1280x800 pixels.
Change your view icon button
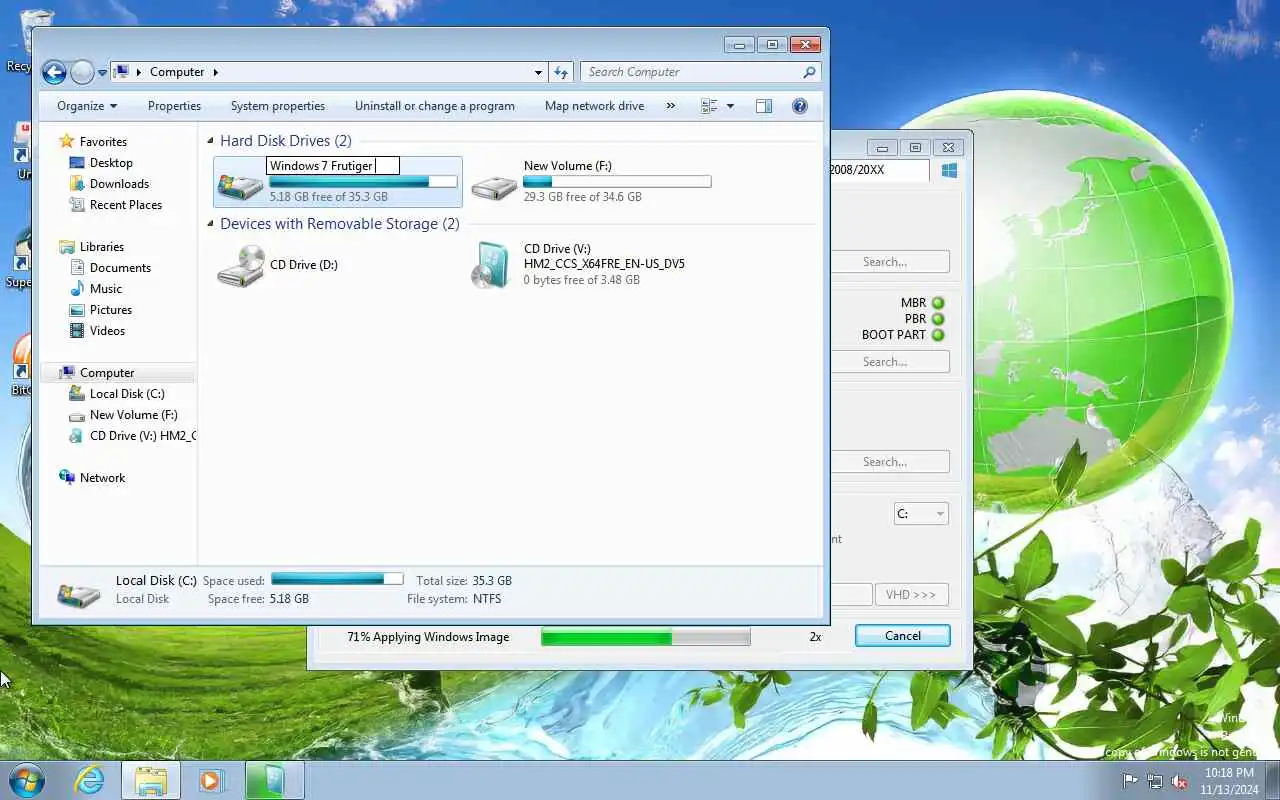[x=709, y=106]
